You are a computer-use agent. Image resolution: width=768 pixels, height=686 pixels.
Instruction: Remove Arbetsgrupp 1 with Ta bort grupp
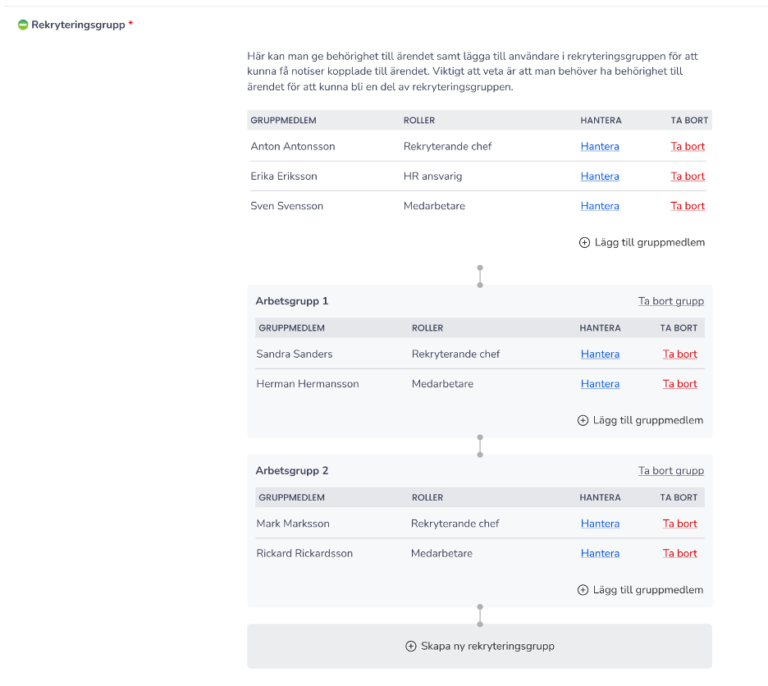[x=671, y=301]
